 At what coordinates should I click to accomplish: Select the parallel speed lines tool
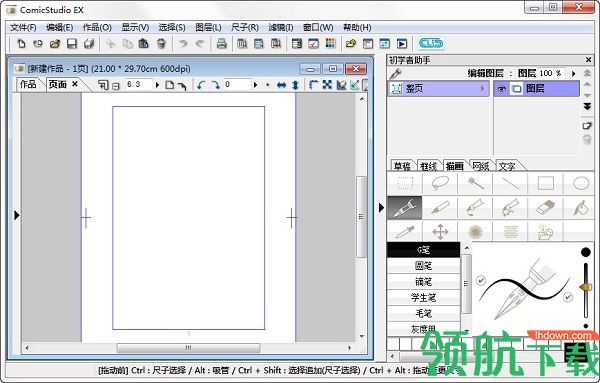coord(510,231)
